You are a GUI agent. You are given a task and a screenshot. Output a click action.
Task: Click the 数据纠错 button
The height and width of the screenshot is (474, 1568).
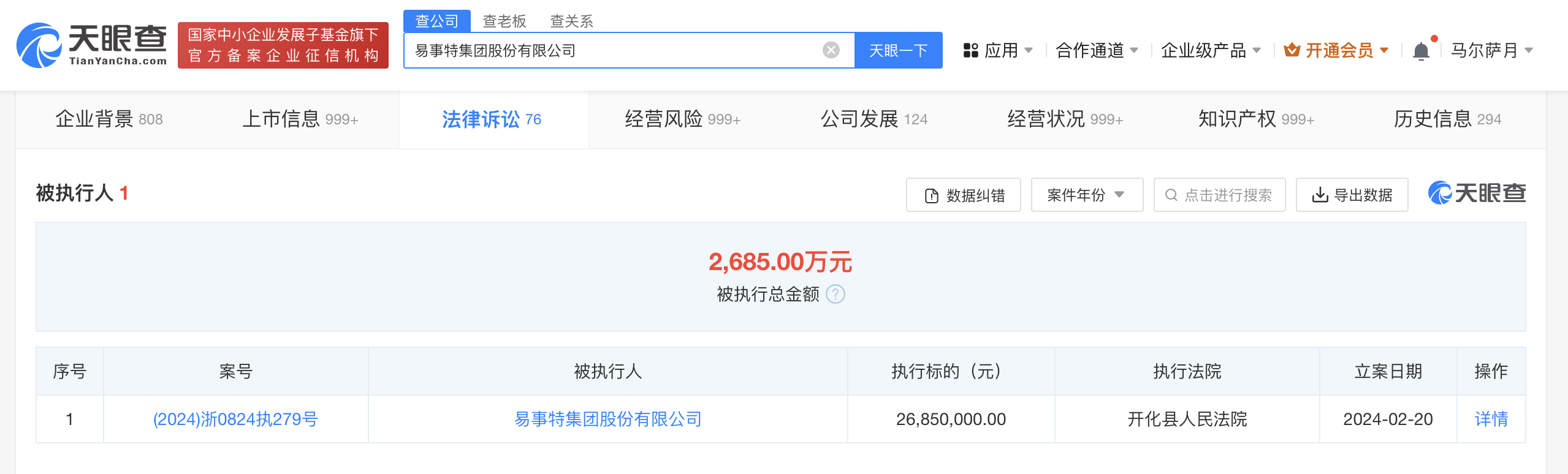963,195
